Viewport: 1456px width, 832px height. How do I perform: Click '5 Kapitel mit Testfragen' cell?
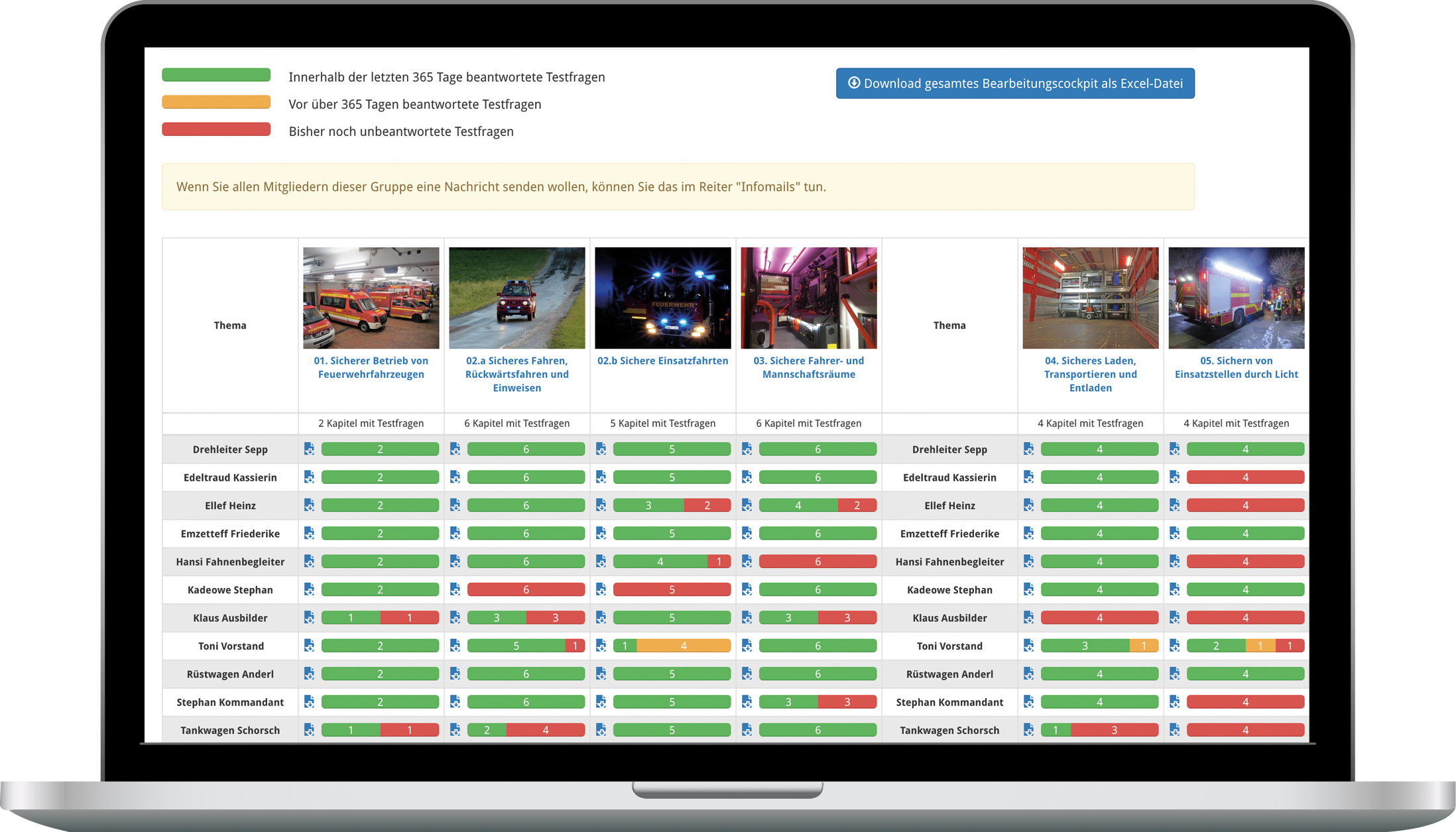click(x=663, y=423)
